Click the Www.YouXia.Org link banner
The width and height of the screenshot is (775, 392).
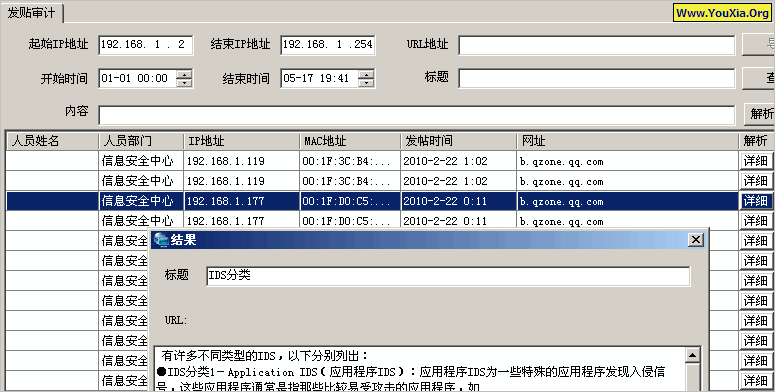point(723,13)
